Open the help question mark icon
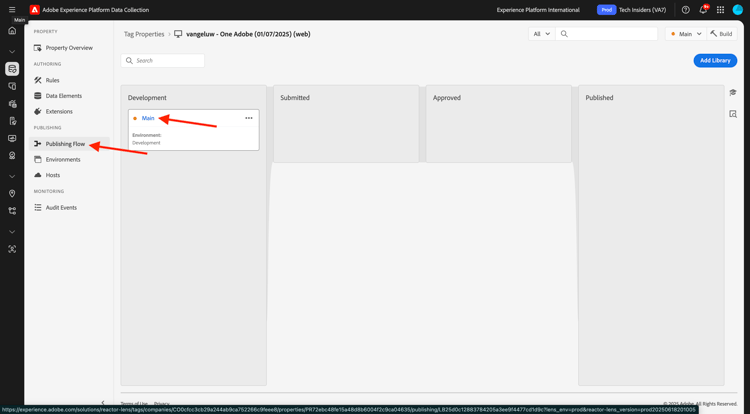 tap(685, 10)
